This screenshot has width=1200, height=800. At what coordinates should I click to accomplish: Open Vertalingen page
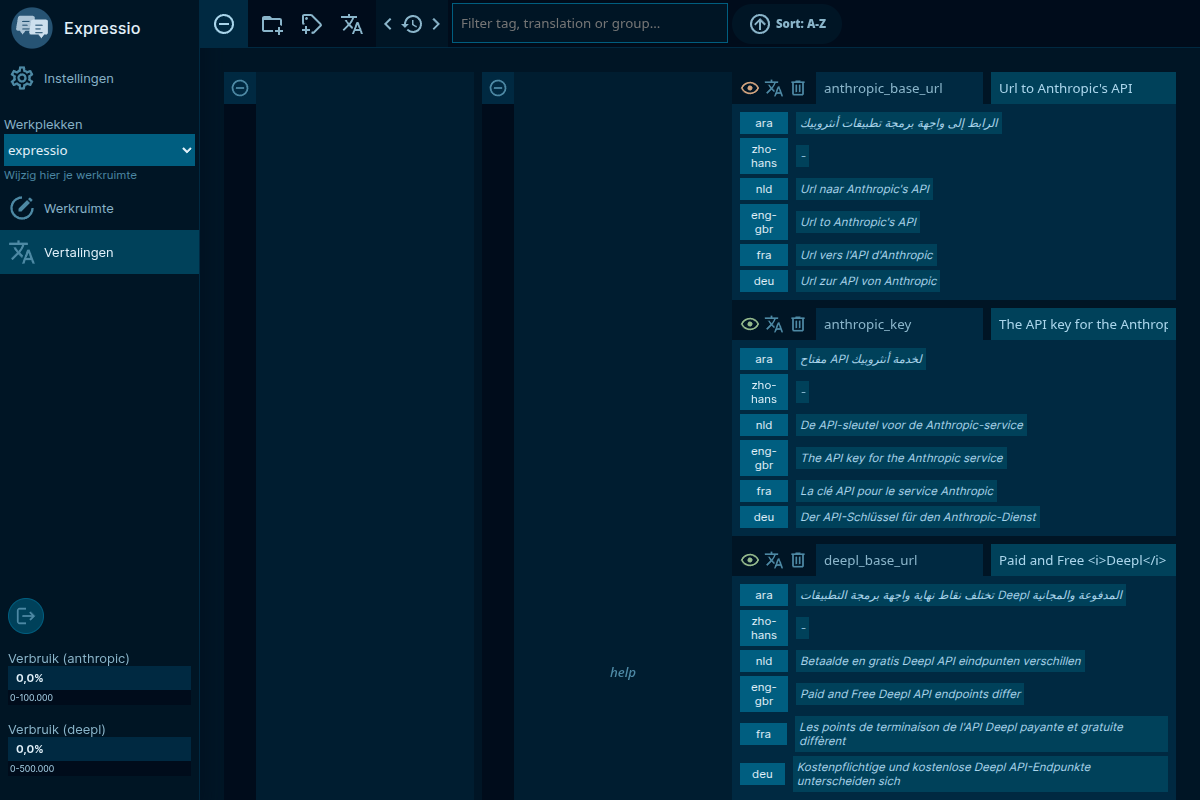tap(99, 252)
